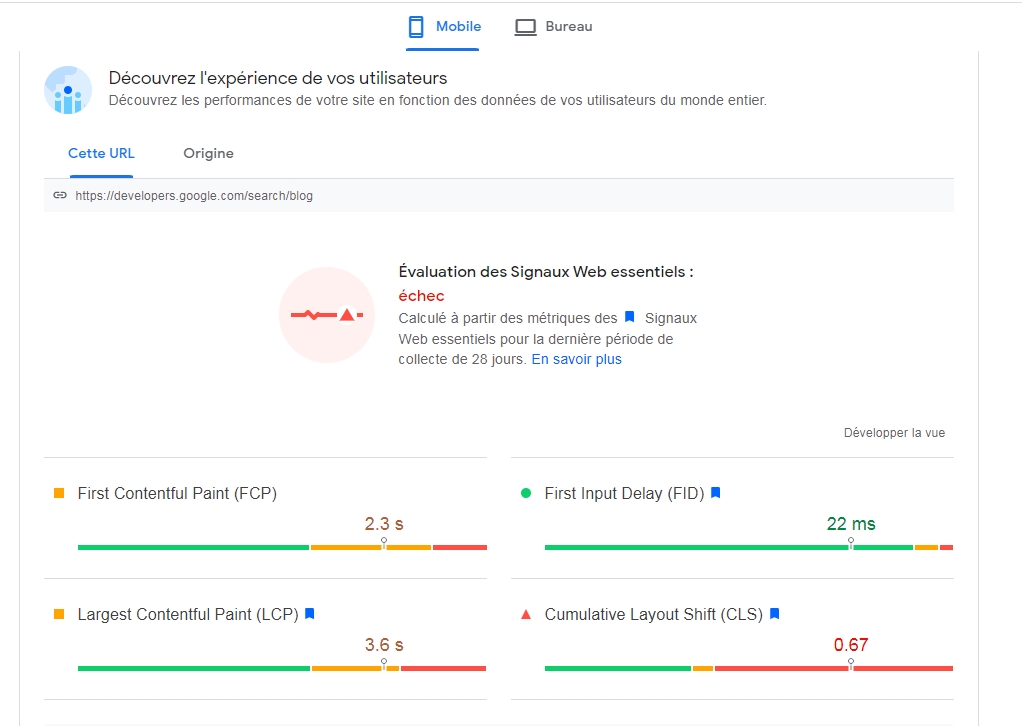Image resolution: width=1022 pixels, height=726 pixels.
Task: Click bookmark icon beside Cumulative Layout Shift
Action: 774,614
